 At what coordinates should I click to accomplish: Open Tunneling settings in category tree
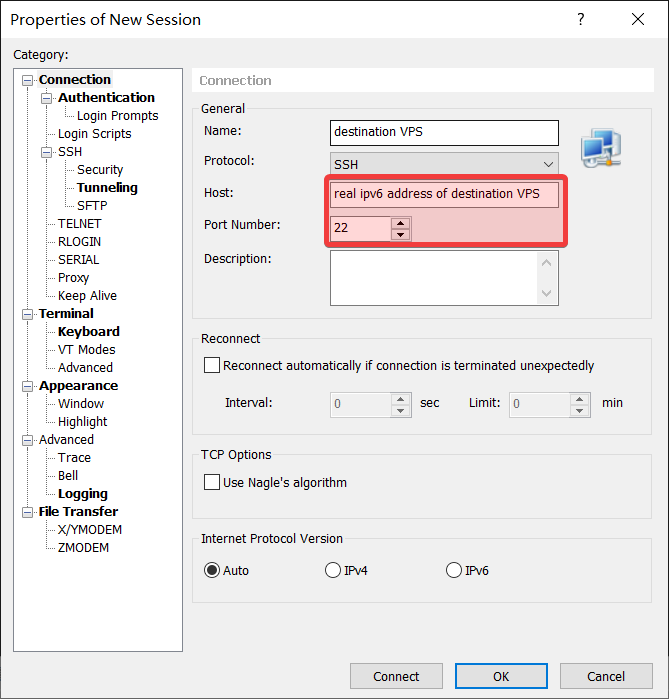coord(107,188)
